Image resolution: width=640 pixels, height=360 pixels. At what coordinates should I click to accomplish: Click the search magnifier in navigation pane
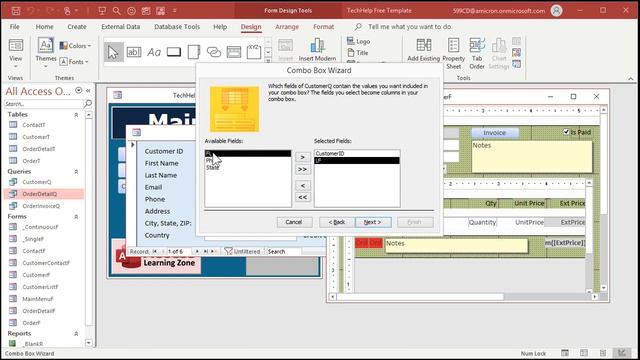[x=88, y=104]
